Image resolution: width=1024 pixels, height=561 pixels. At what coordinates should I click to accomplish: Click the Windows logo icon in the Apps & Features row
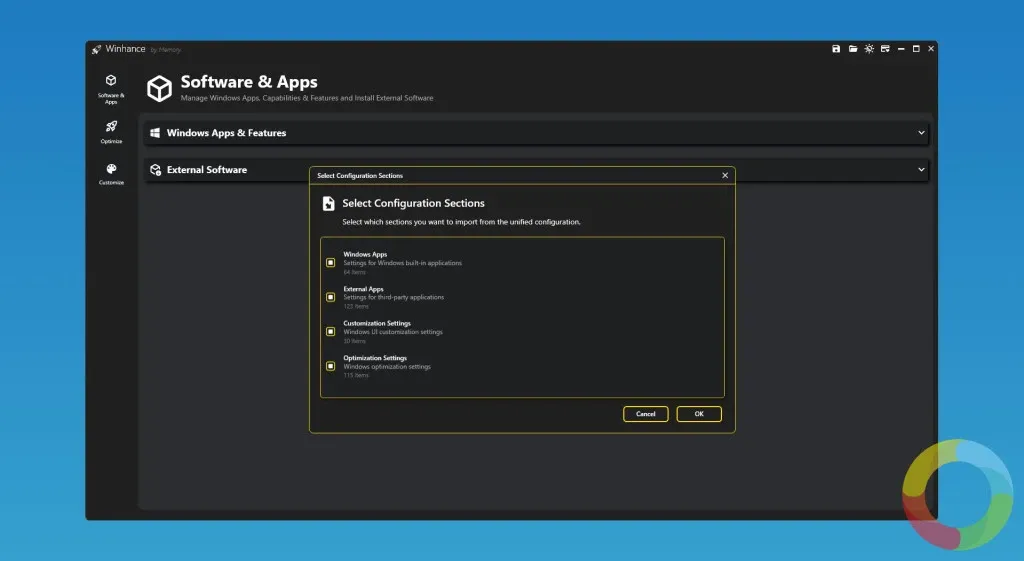click(x=155, y=133)
